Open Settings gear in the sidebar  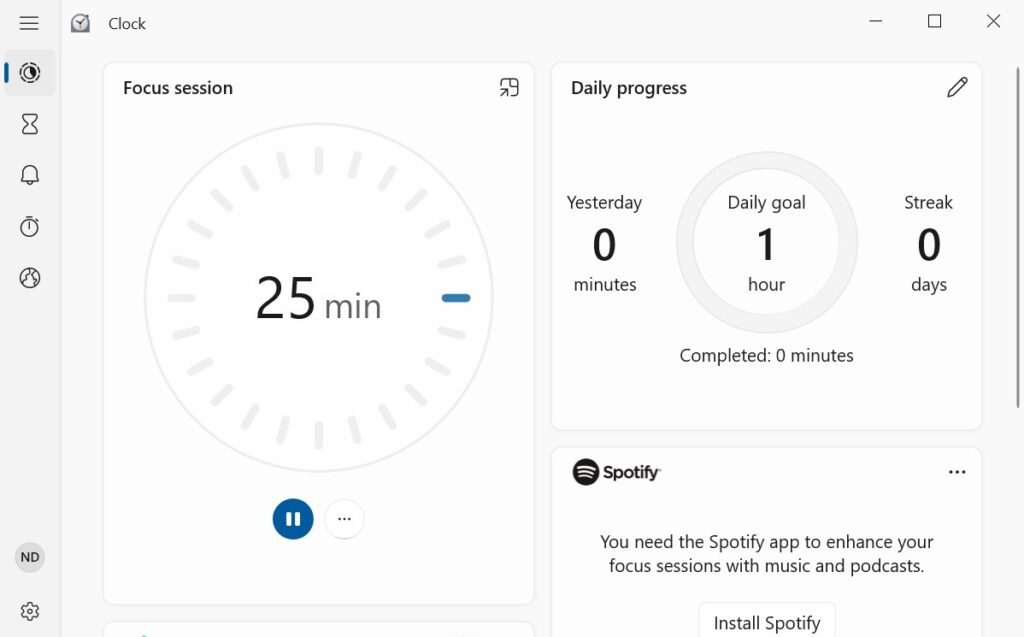[x=30, y=611]
